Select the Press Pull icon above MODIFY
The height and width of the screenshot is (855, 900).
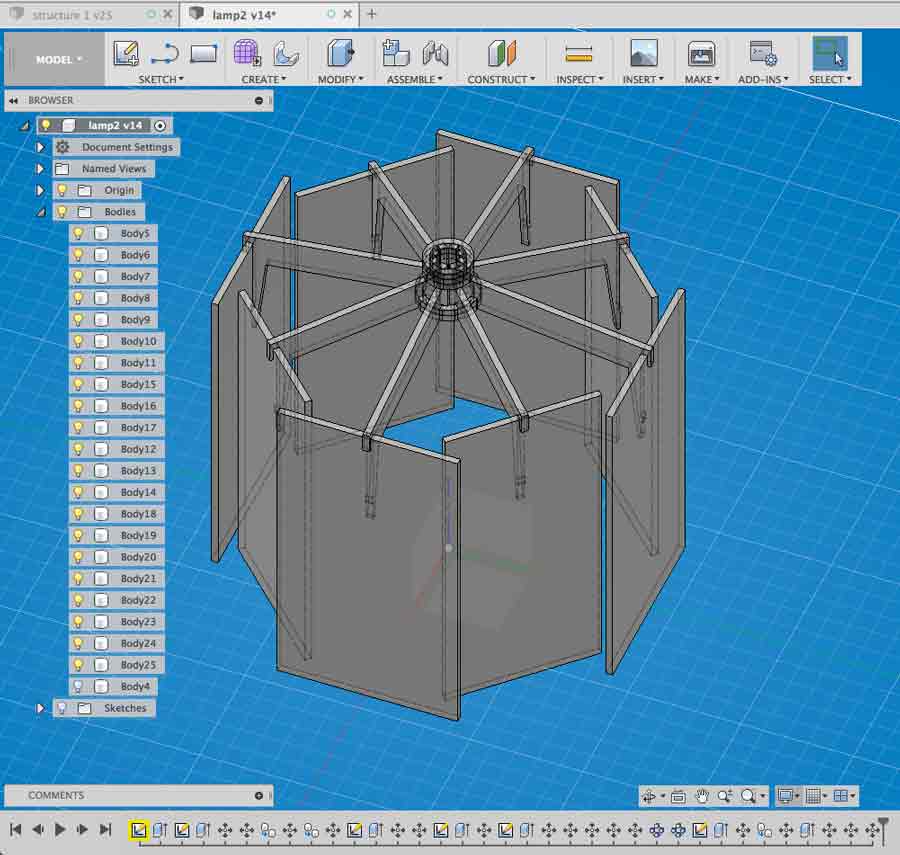click(x=340, y=53)
